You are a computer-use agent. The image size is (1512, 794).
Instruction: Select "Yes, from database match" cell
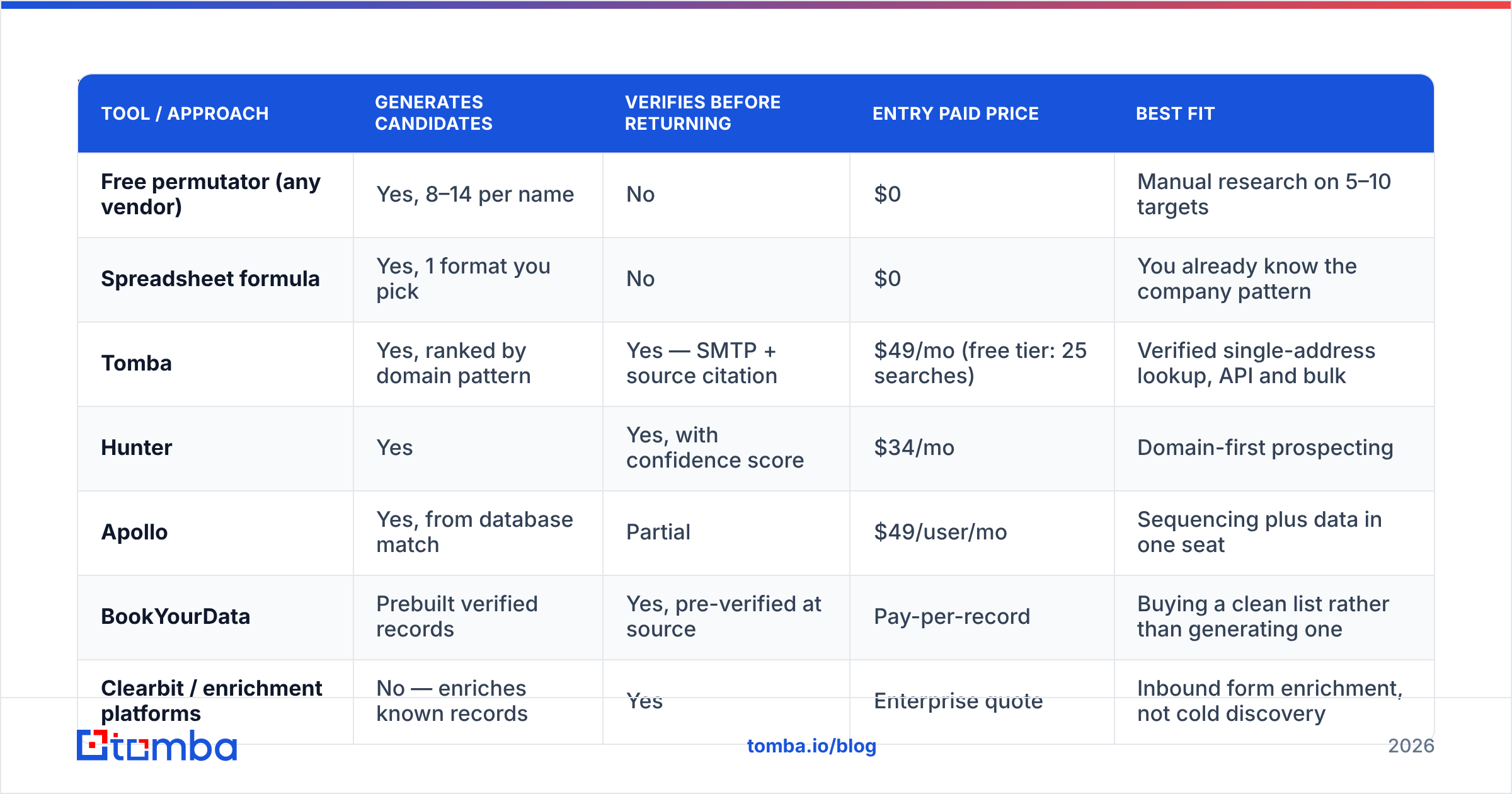475,532
